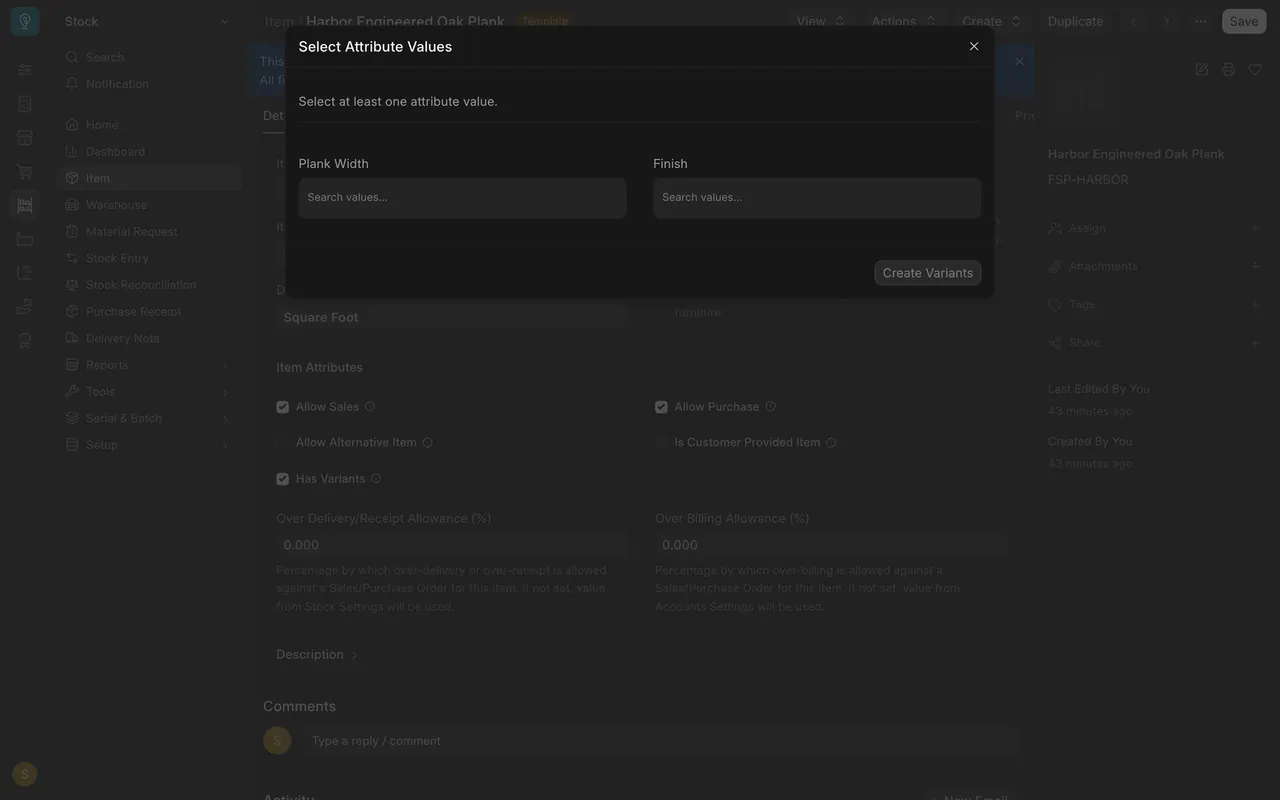
Task: Toggle the Allow Purchase checkbox
Action: pos(661,407)
